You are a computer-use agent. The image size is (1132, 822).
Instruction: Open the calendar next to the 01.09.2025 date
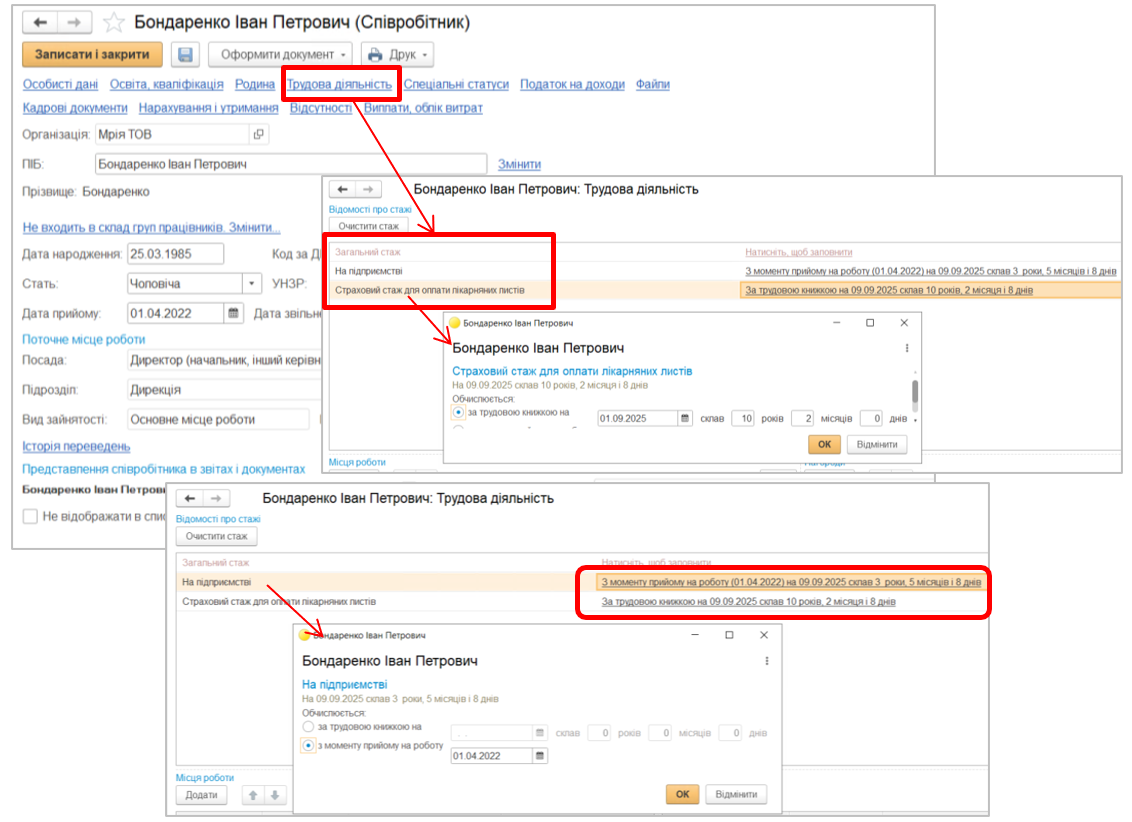pyautogui.click(x=685, y=418)
